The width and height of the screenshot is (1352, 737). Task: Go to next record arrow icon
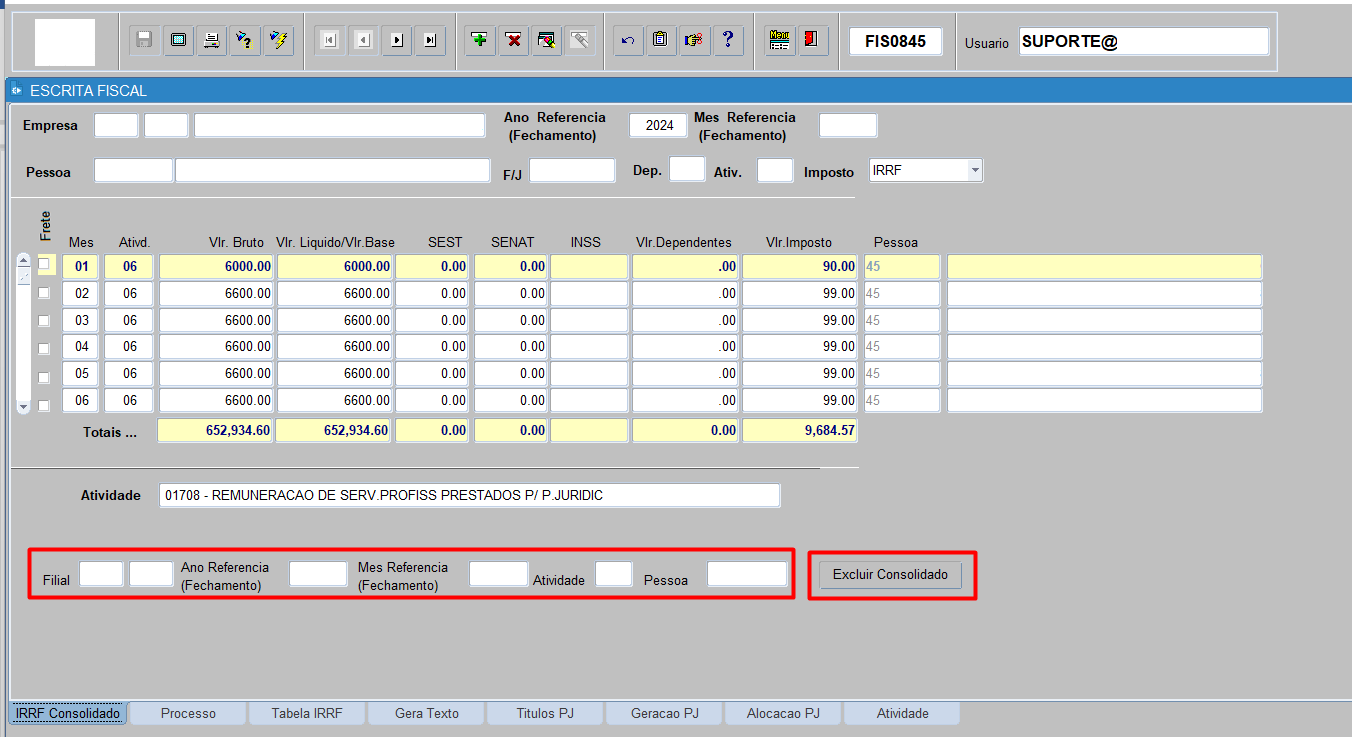click(x=397, y=40)
